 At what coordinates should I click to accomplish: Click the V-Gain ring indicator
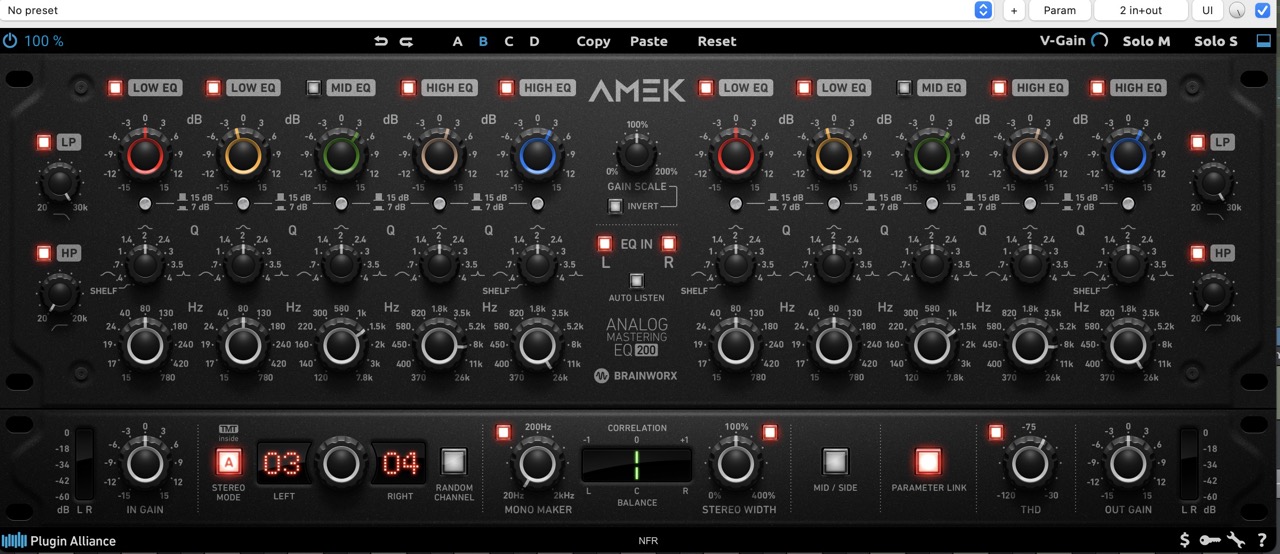pos(1100,41)
